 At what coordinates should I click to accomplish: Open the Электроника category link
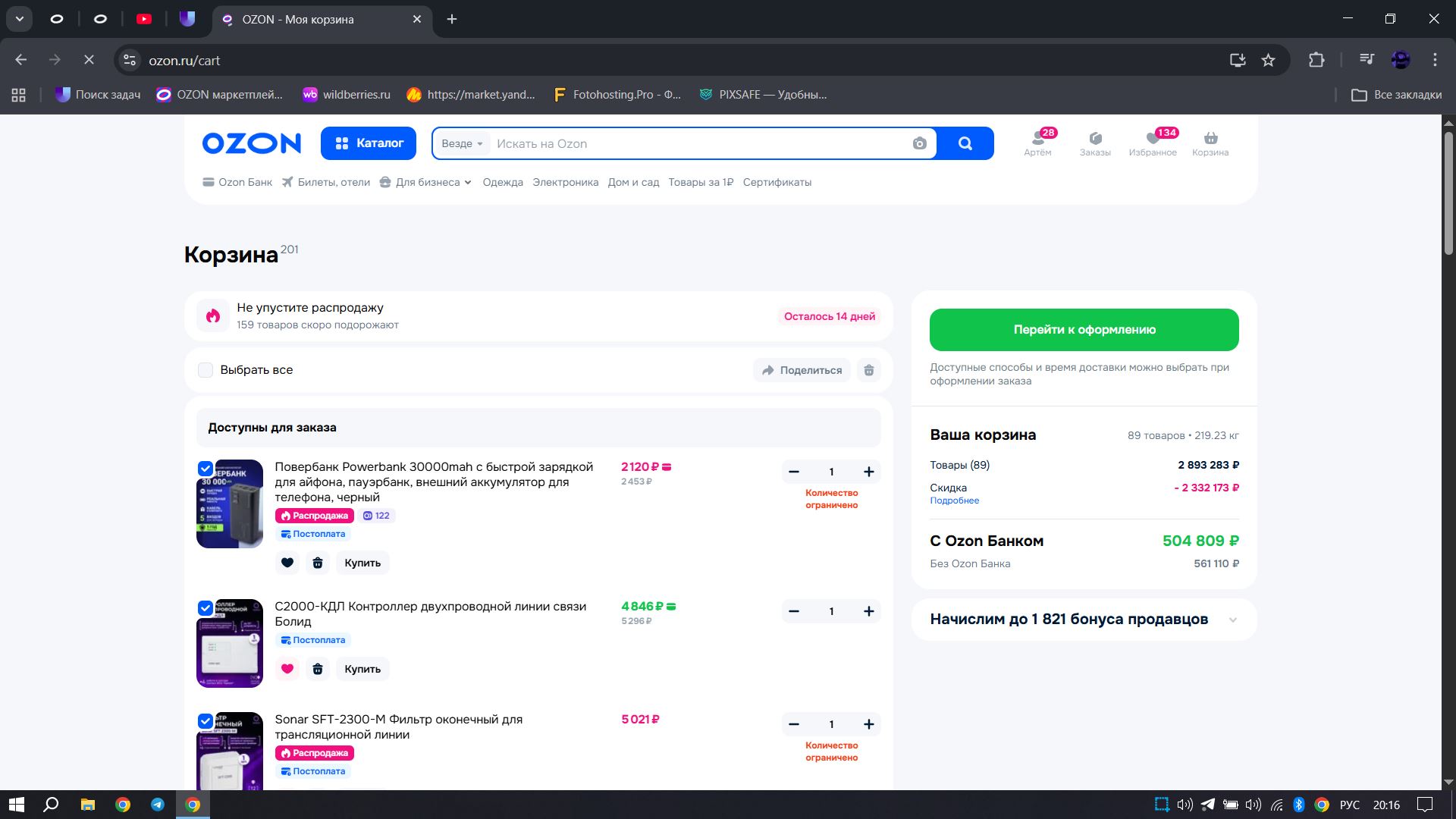565,182
